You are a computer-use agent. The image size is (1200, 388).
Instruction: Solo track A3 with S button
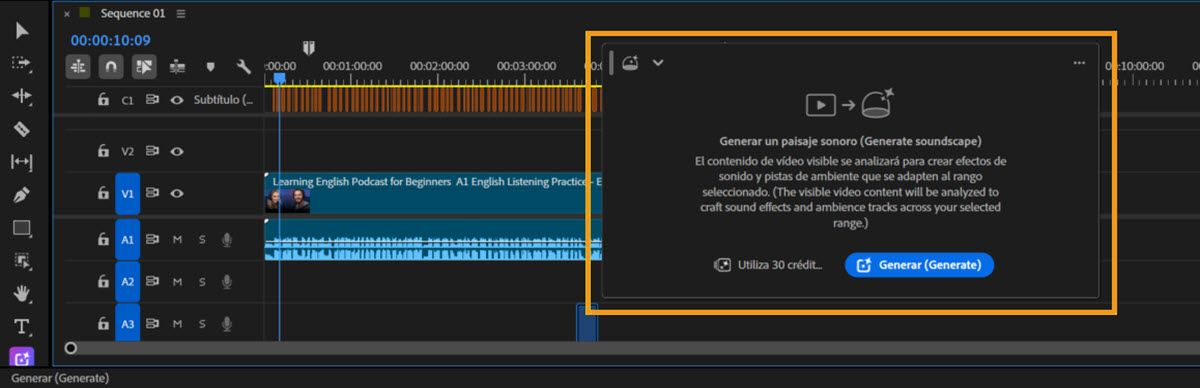click(201, 324)
